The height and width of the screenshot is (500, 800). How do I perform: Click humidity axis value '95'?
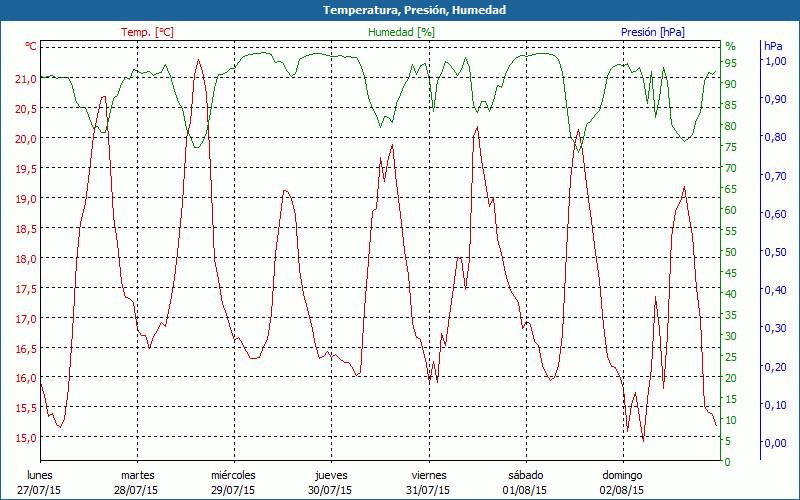click(x=731, y=63)
